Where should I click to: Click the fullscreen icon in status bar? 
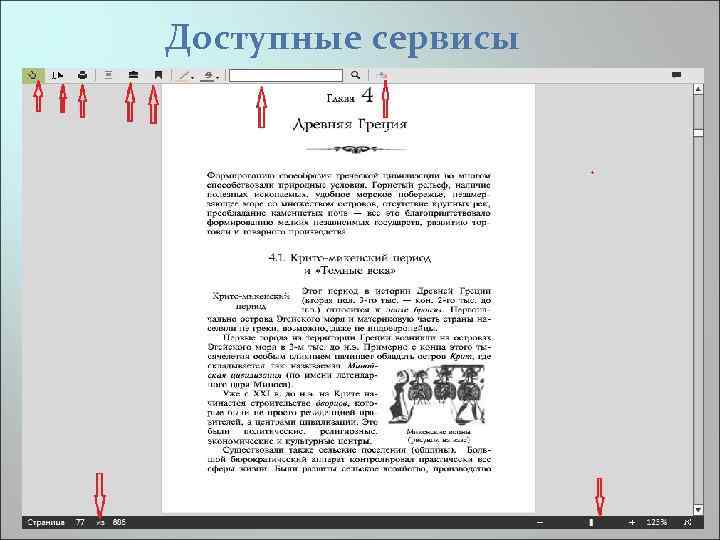point(687,523)
